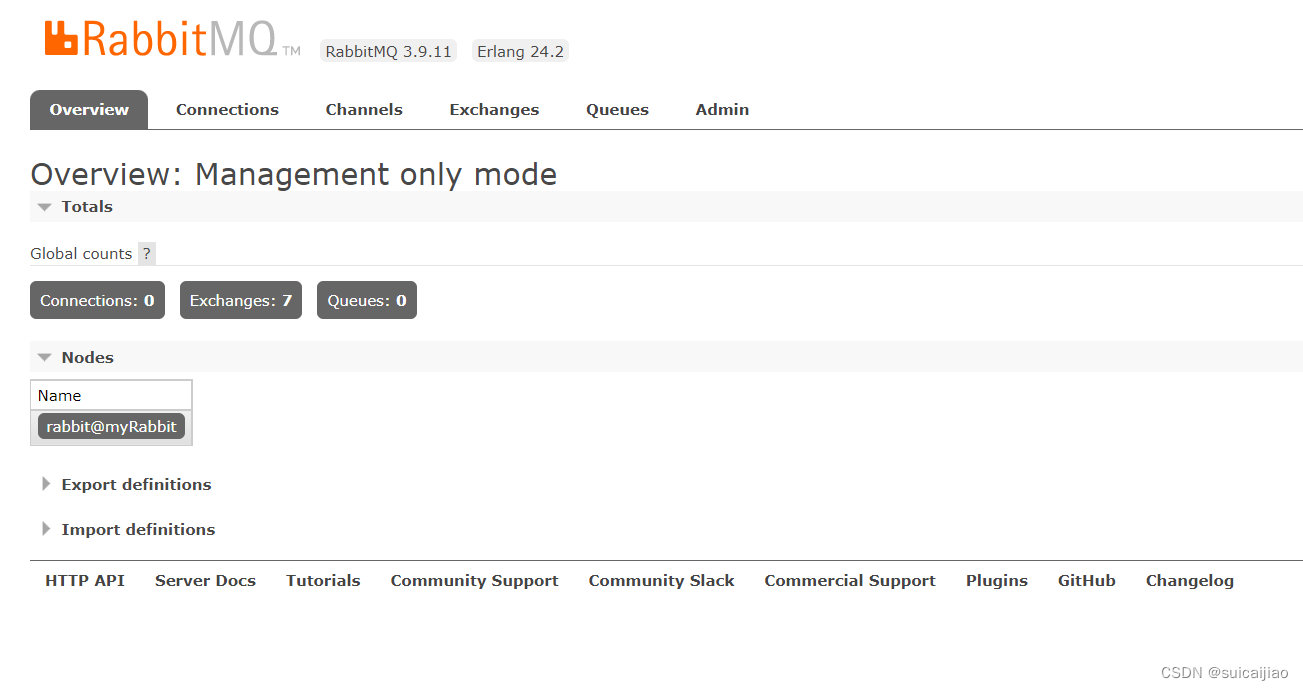Open the Exchanges tab
Image resolution: width=1303 pixels, height=690 pixels.
[494, 109]
